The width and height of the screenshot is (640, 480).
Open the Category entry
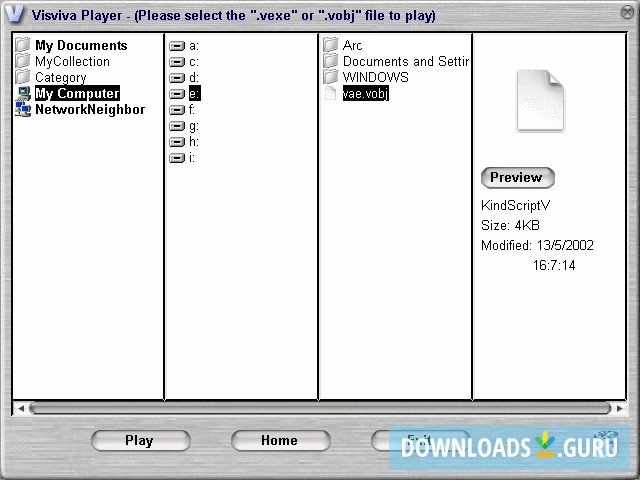point(60,78)
